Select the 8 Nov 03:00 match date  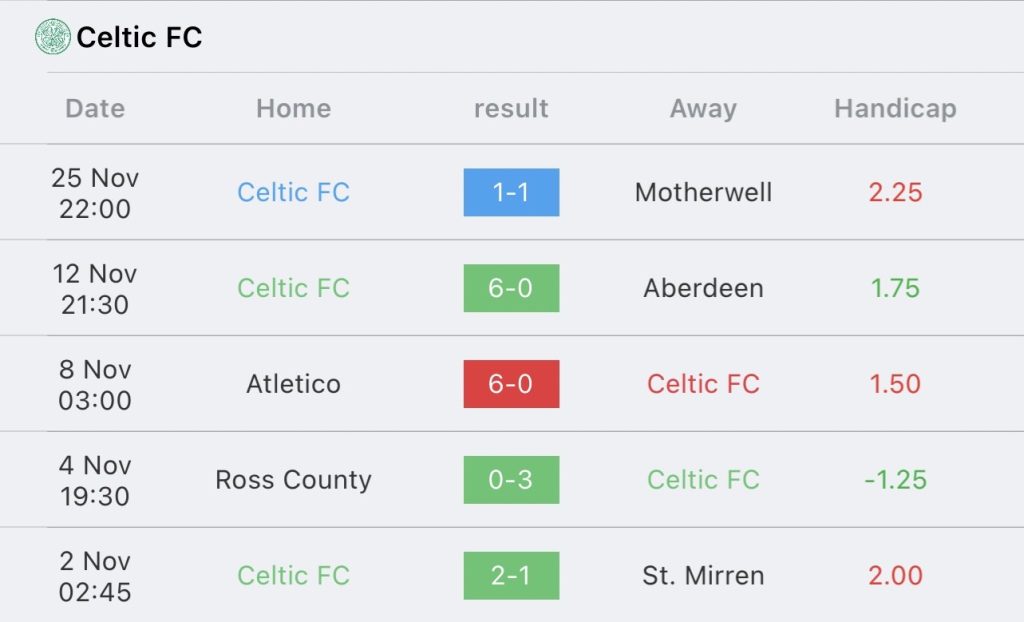(x=95, y=384)
